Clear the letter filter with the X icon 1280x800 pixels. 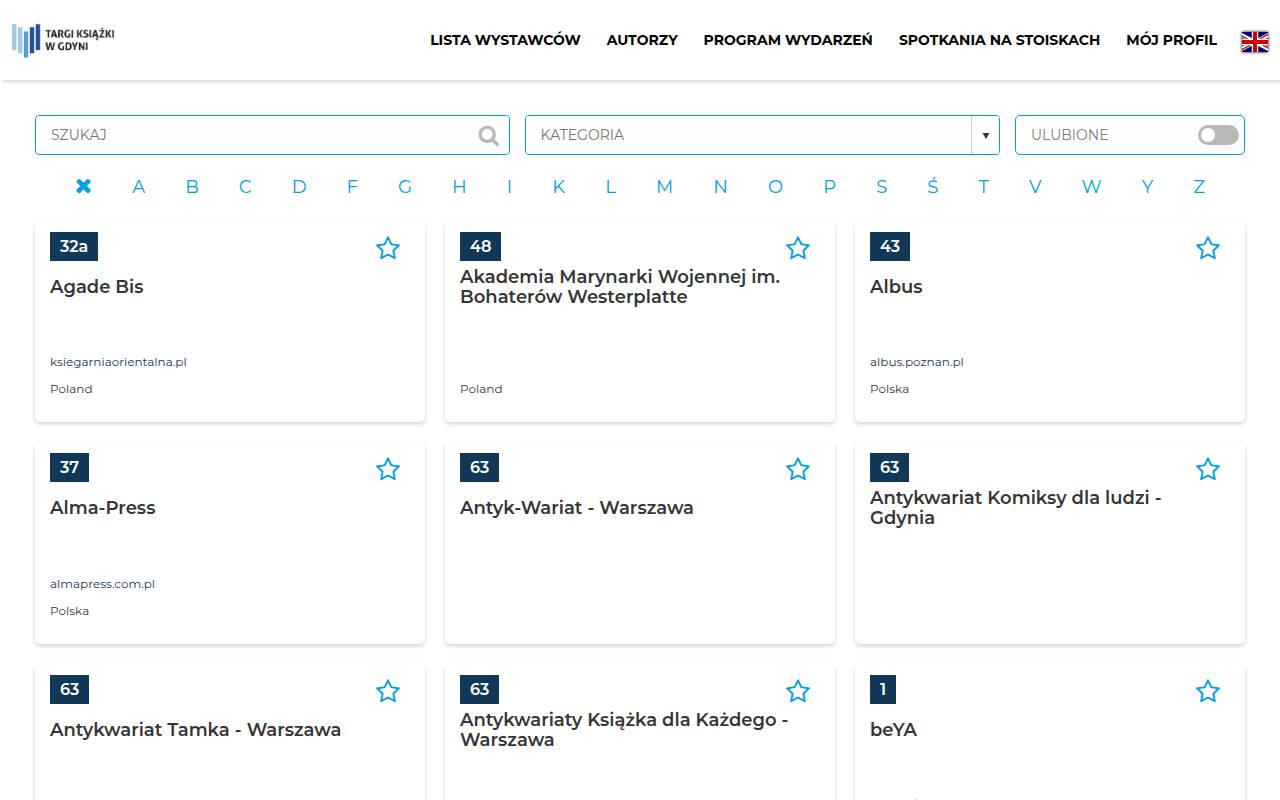(x=84, y=186)
